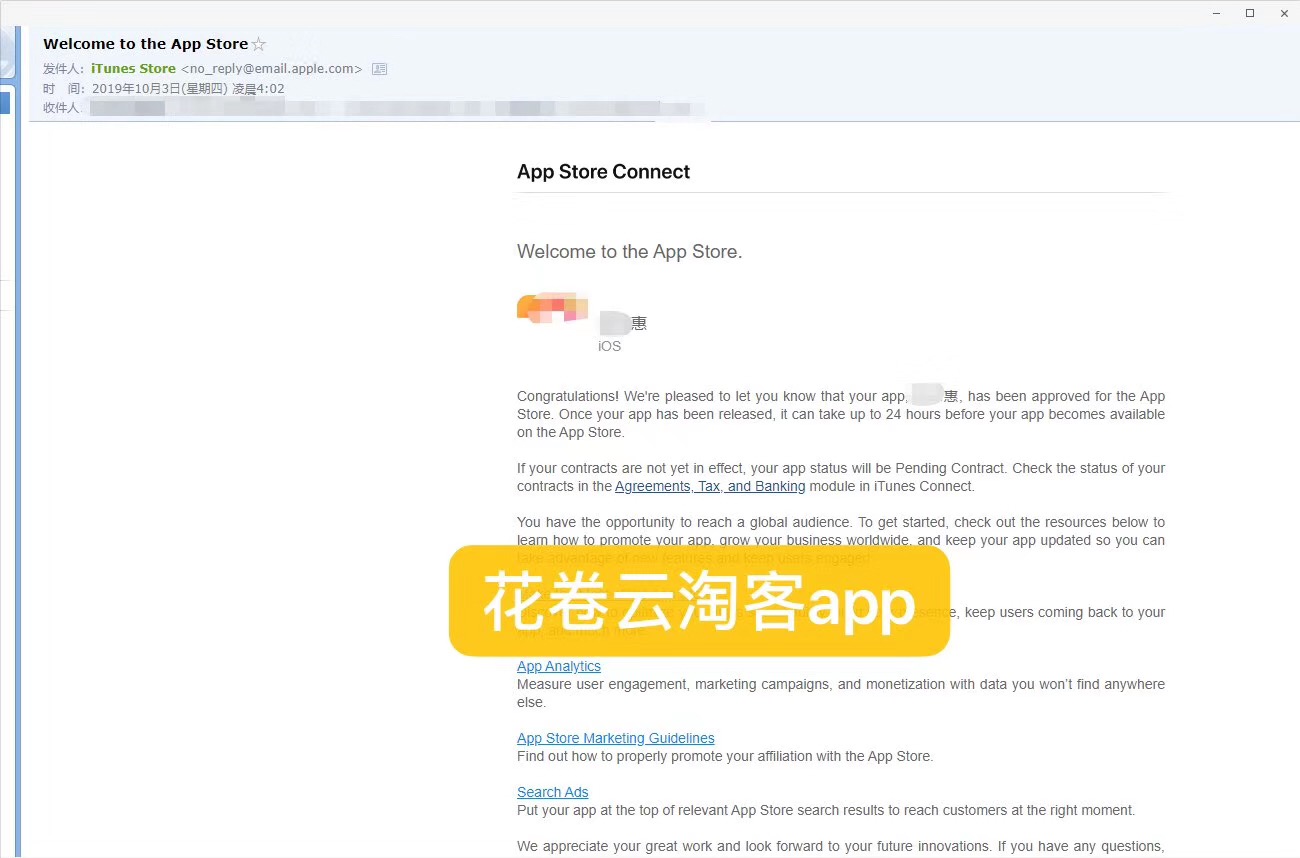Star the Welcome to the App Store email
1300x858 pixels.
point(259,44)
